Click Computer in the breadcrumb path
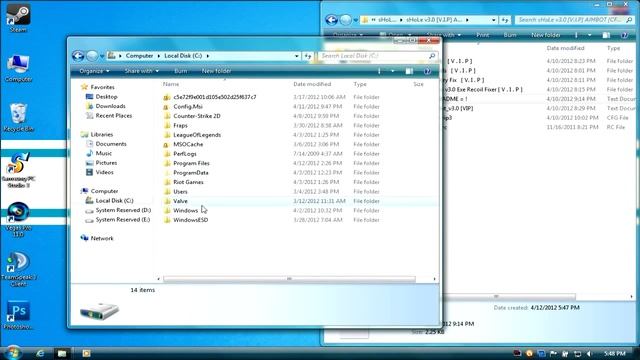 coord(139,56)
